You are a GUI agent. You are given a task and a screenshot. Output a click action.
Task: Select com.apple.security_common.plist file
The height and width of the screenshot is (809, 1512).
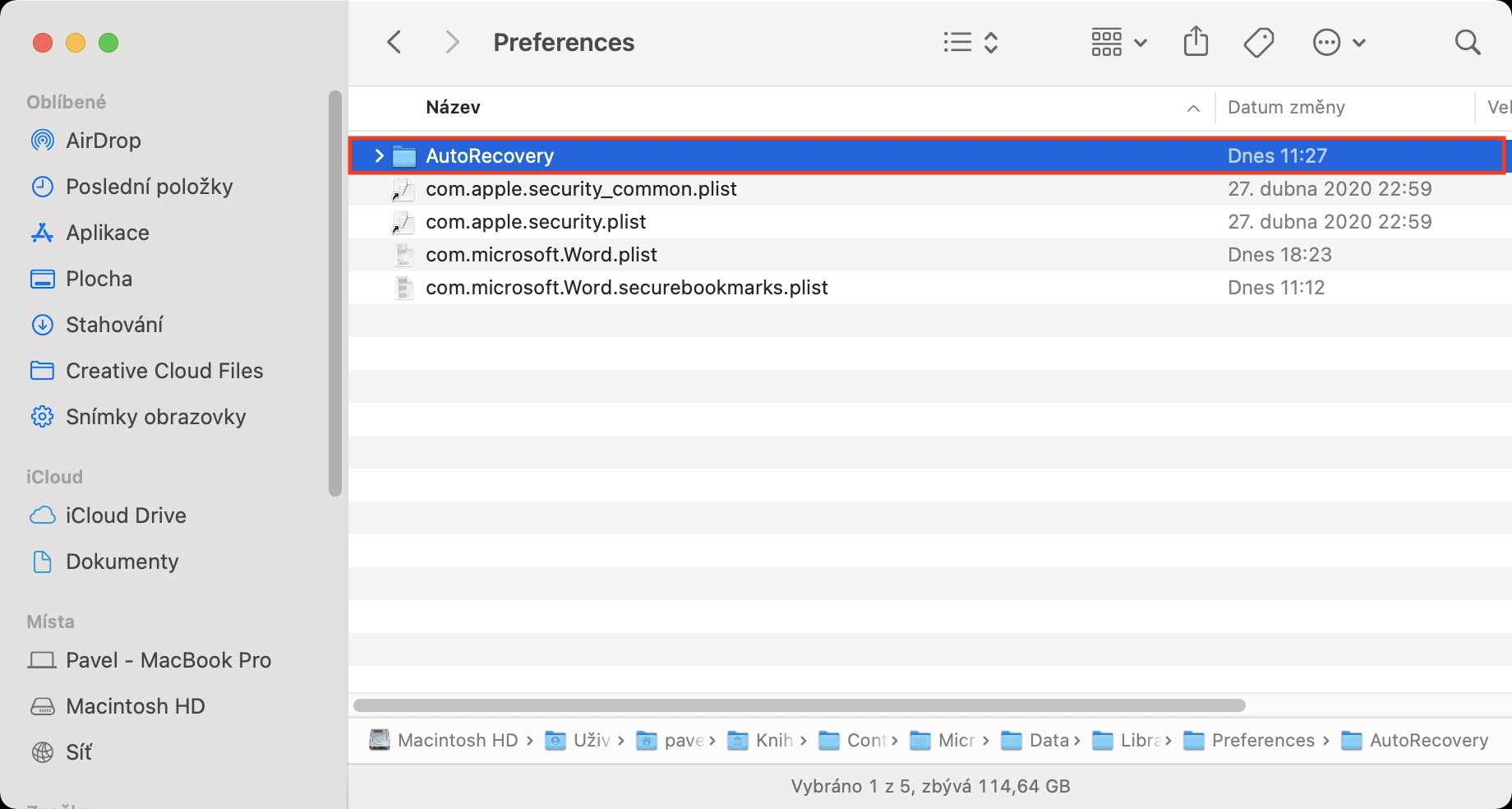pos(580,189)
